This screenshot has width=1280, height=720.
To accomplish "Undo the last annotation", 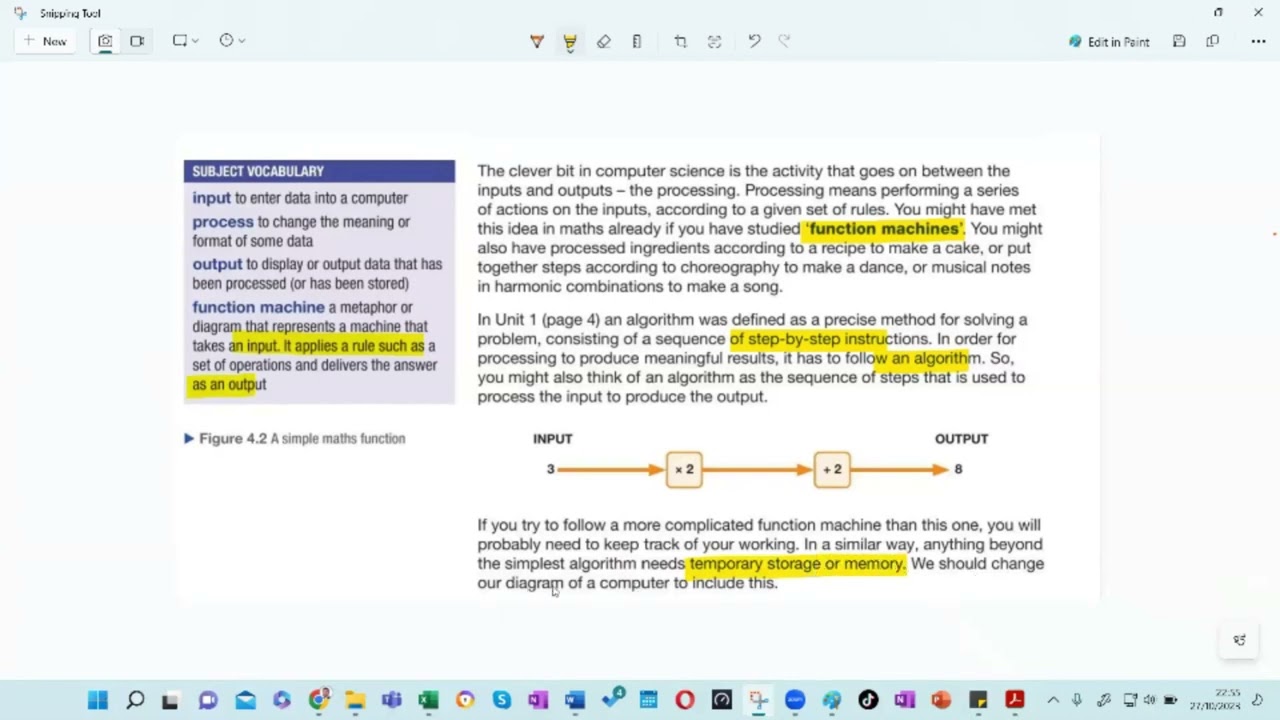I will (754, 41).
